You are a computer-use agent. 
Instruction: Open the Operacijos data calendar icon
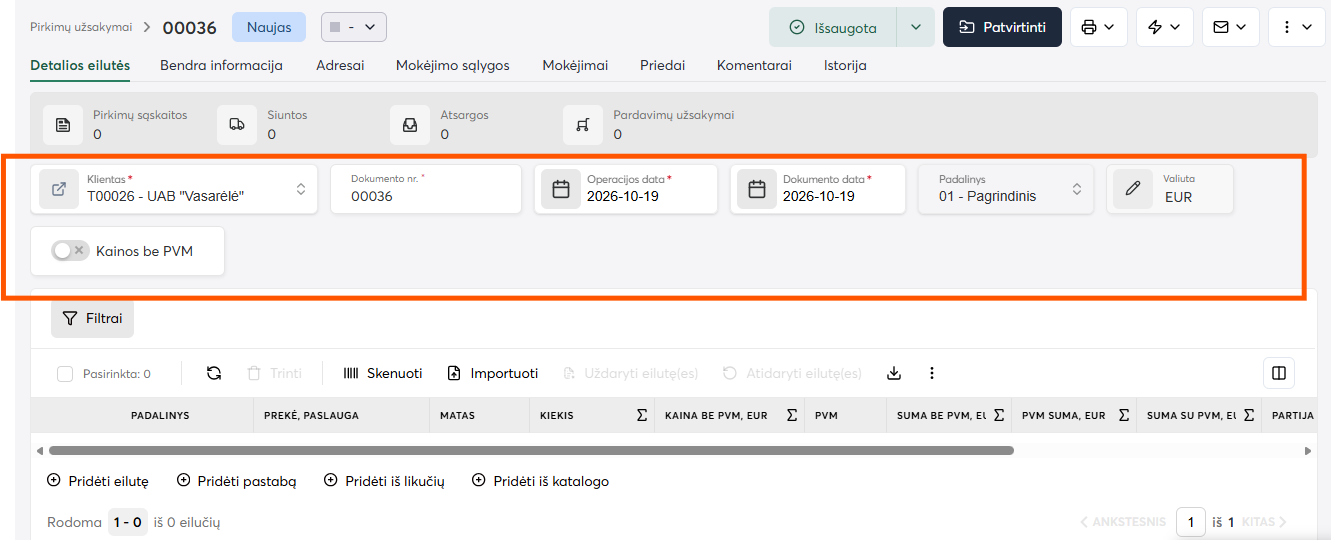(x=561, y=189)
